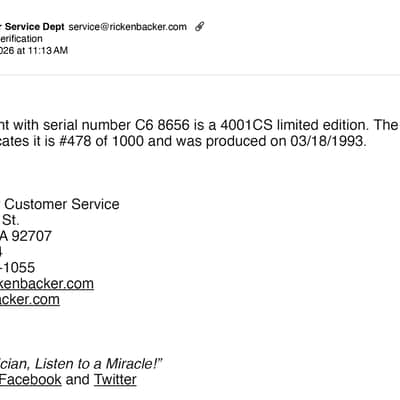The height and width of the screenshot is (400, 400).
Task: Click the 11:13 AM timestamp
Action: (48, 50)
